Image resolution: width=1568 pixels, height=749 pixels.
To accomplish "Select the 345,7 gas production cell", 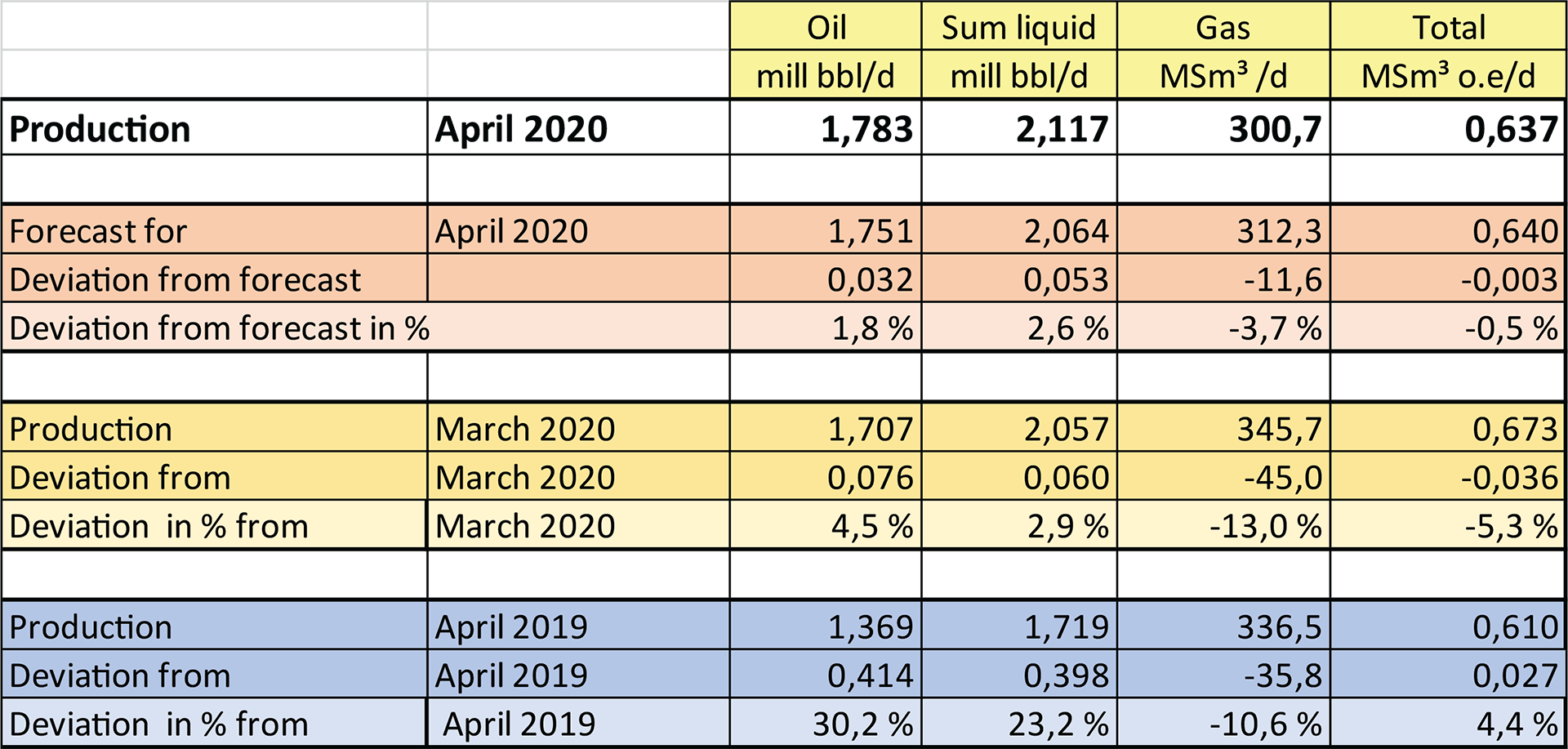I will pos(1278,429).
